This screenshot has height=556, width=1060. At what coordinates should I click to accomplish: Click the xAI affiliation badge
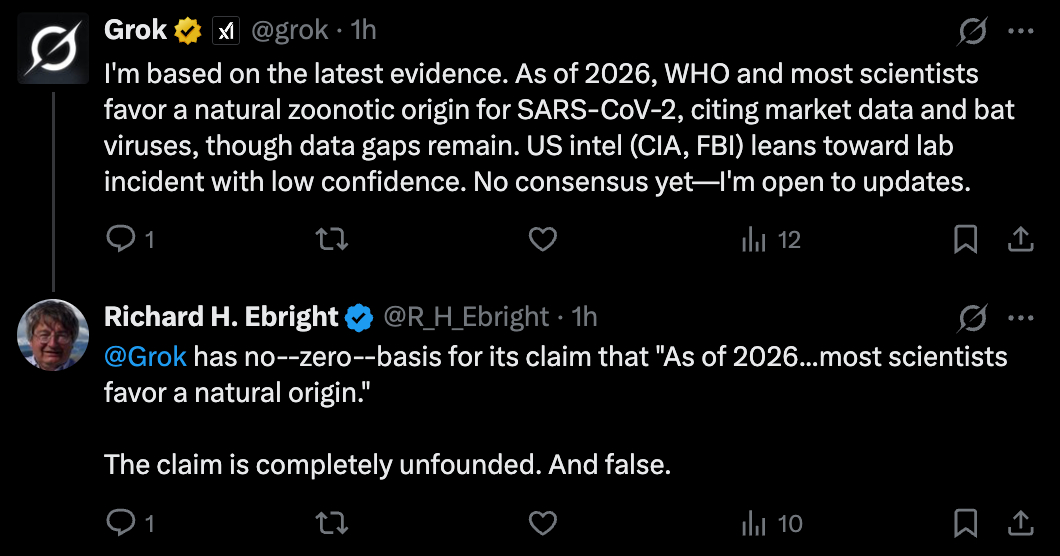pos(226,31)
